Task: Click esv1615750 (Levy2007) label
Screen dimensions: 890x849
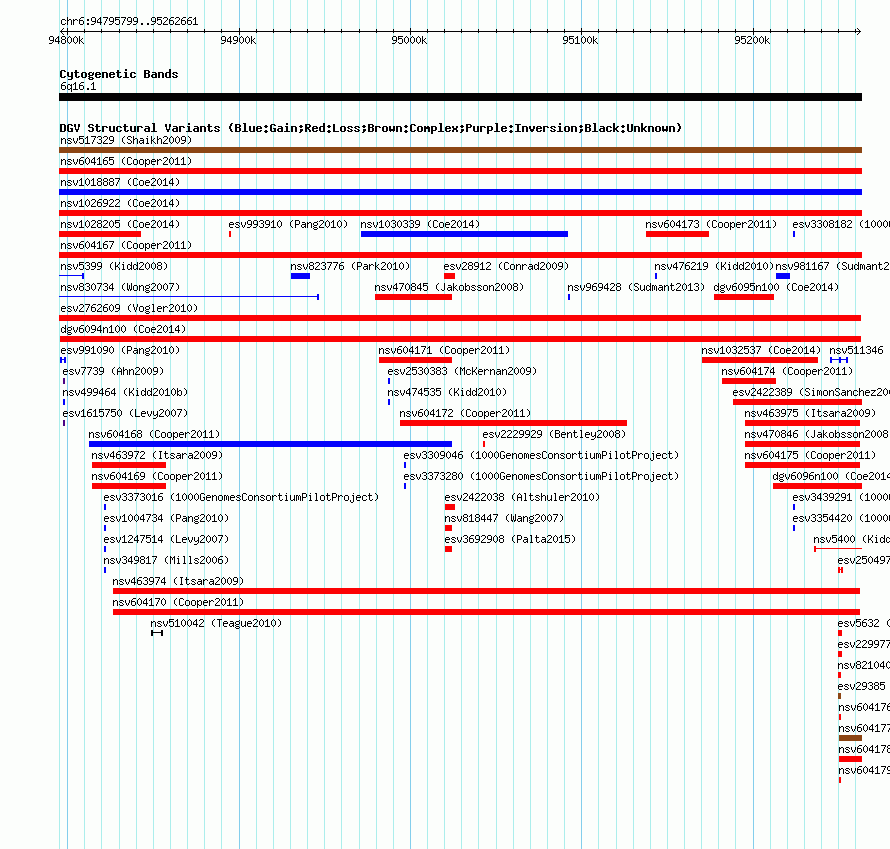Action: 125,413
